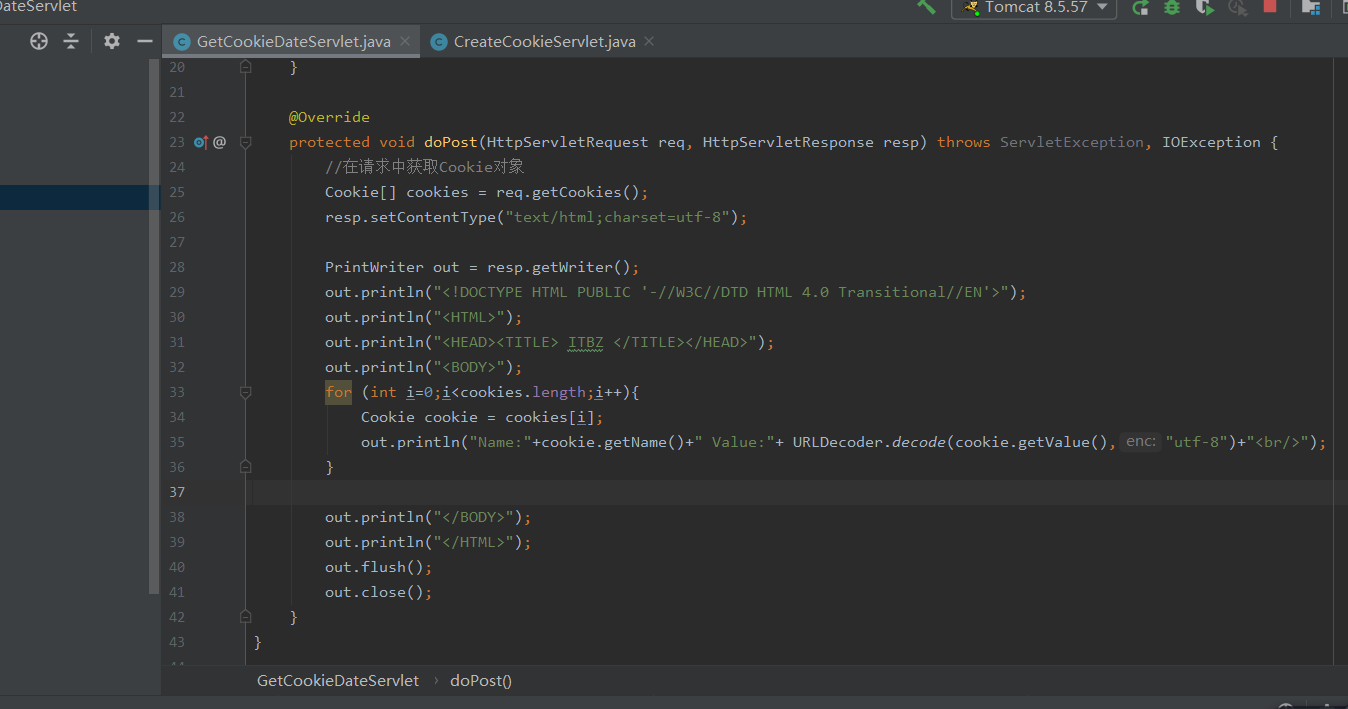This screenshot has width=1348, height=709.
Task: Click out.close() on line 41
Action: [374, 592]
